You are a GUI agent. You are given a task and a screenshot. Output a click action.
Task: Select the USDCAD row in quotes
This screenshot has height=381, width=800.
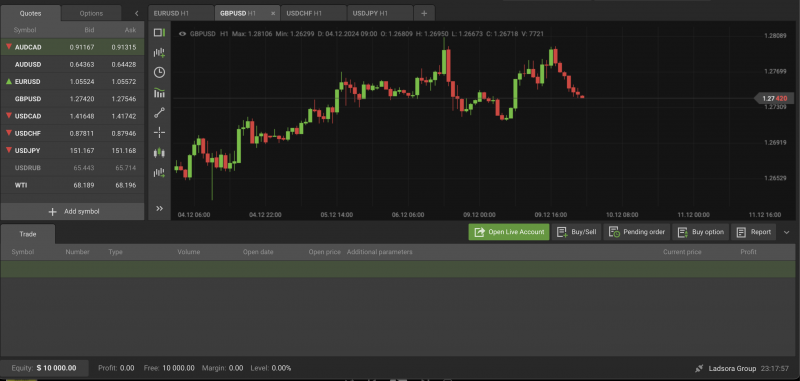(x=72, y=116)
